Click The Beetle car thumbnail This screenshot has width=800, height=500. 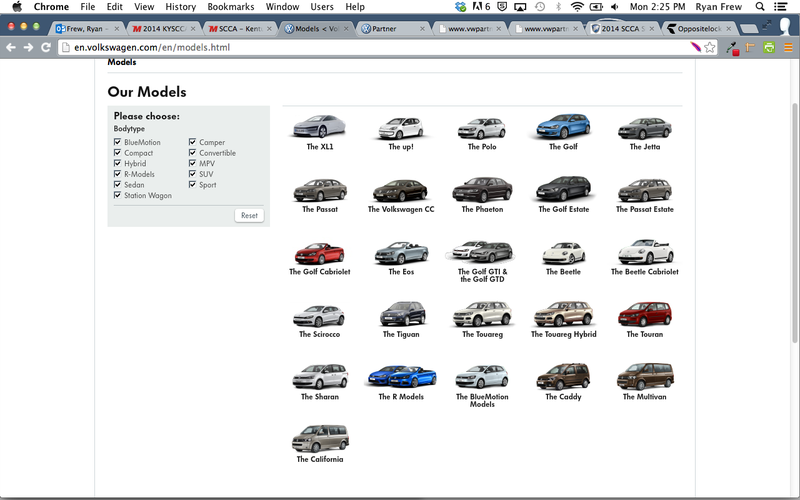563,253
